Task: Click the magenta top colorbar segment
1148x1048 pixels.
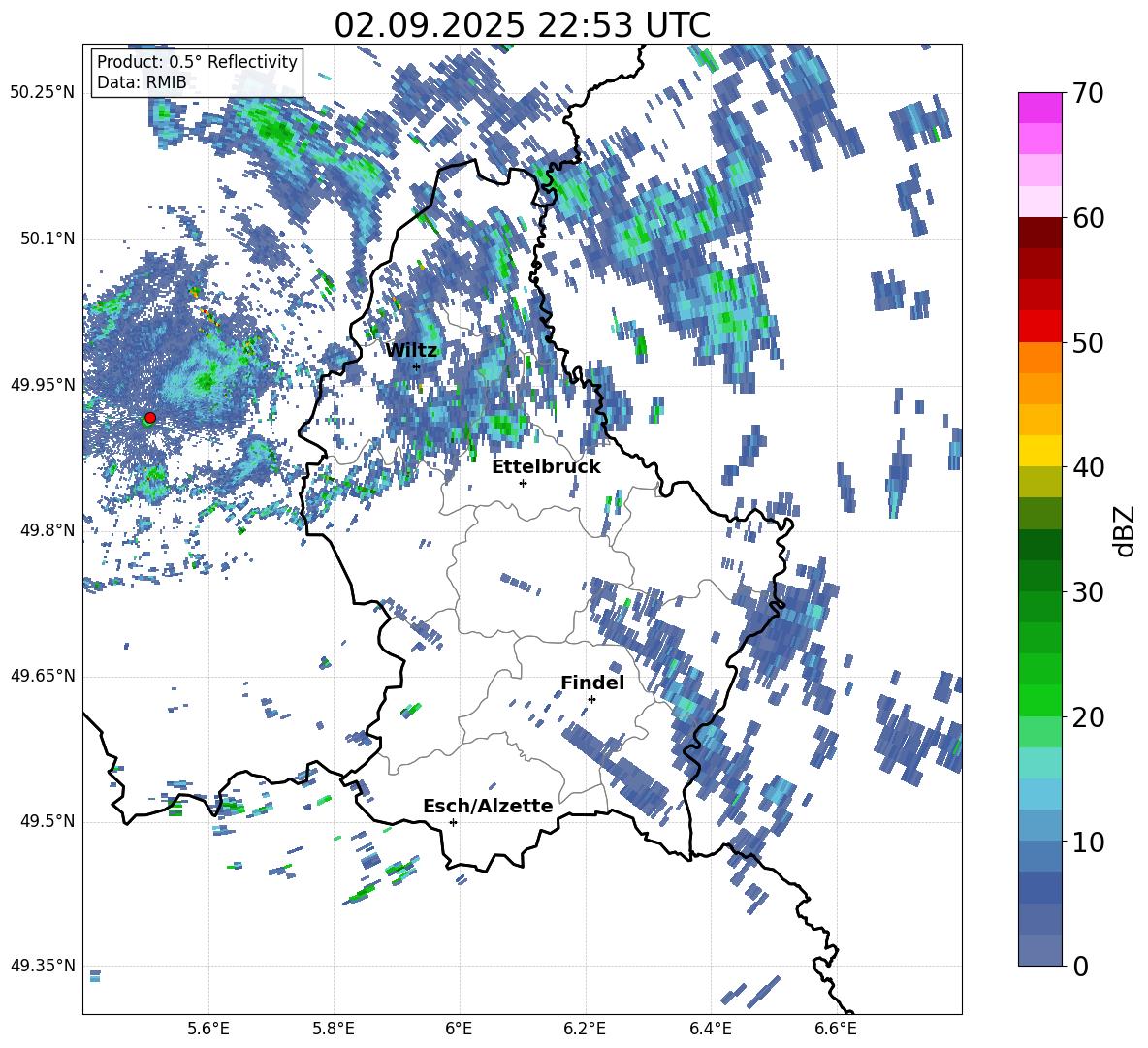Action: point(1040,108)
